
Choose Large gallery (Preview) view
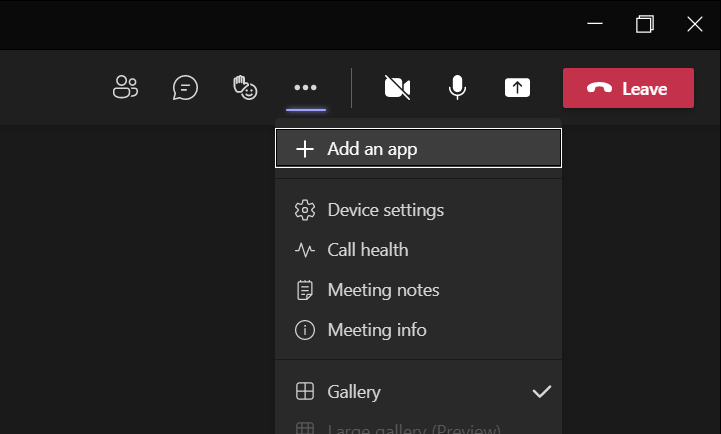click(413, 429)
